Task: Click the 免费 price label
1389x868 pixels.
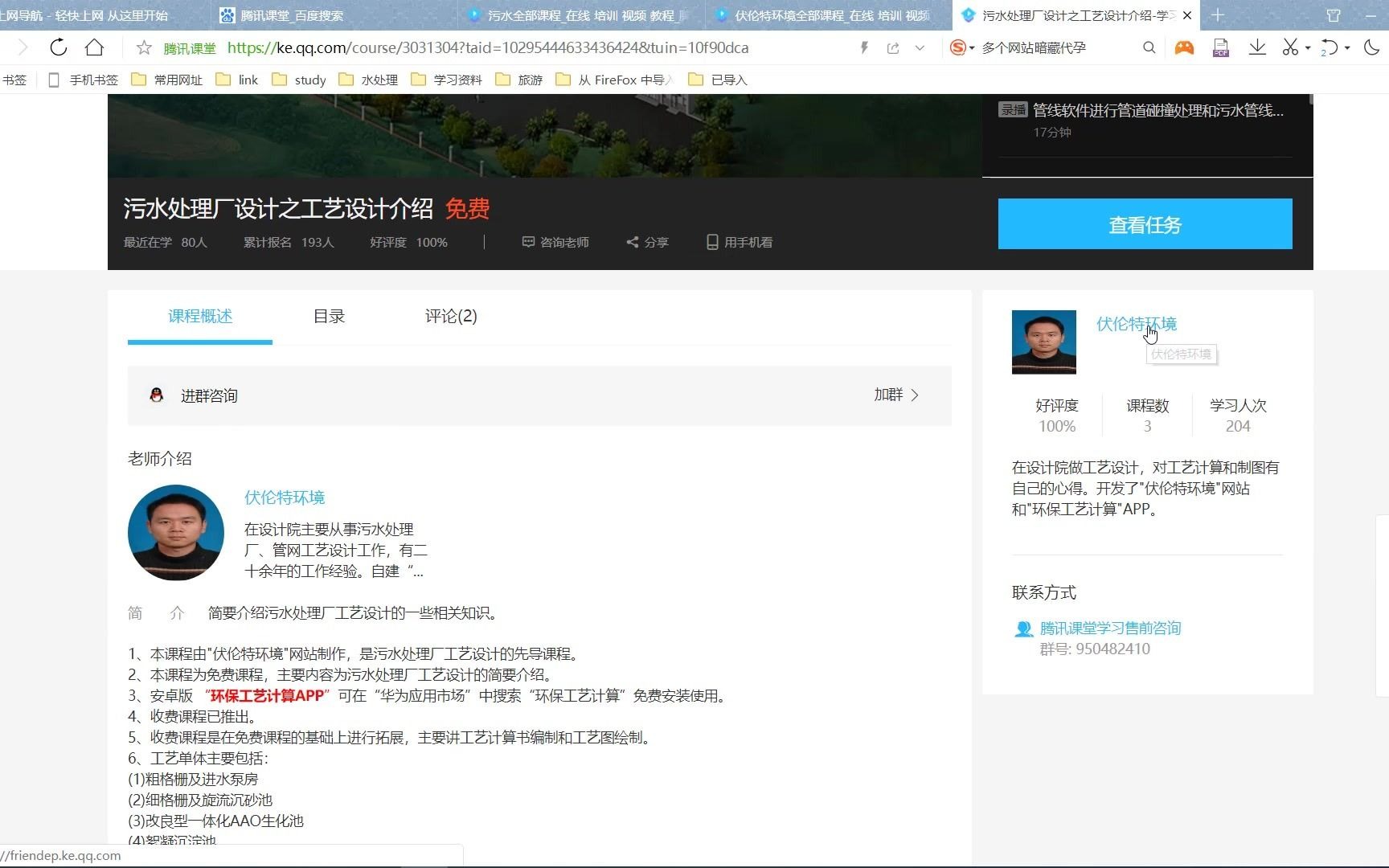Action: pos(467,209)
